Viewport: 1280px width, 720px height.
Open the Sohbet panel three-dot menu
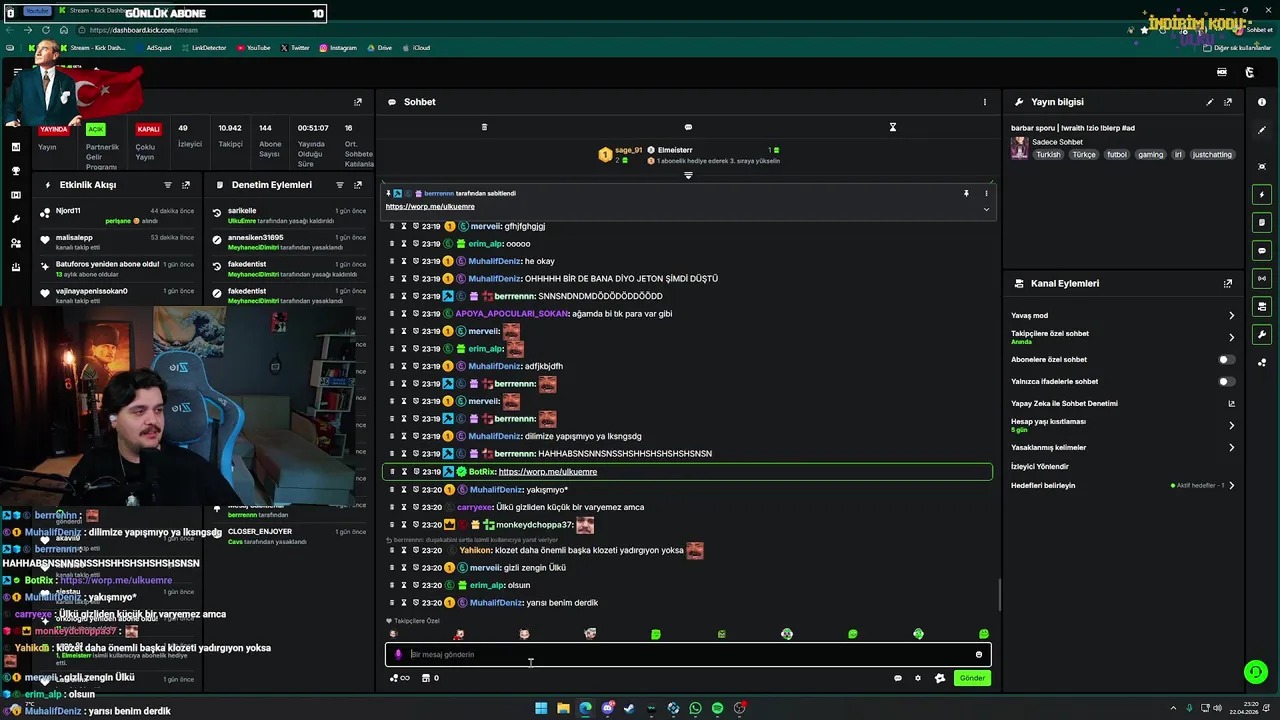(984, 102)
